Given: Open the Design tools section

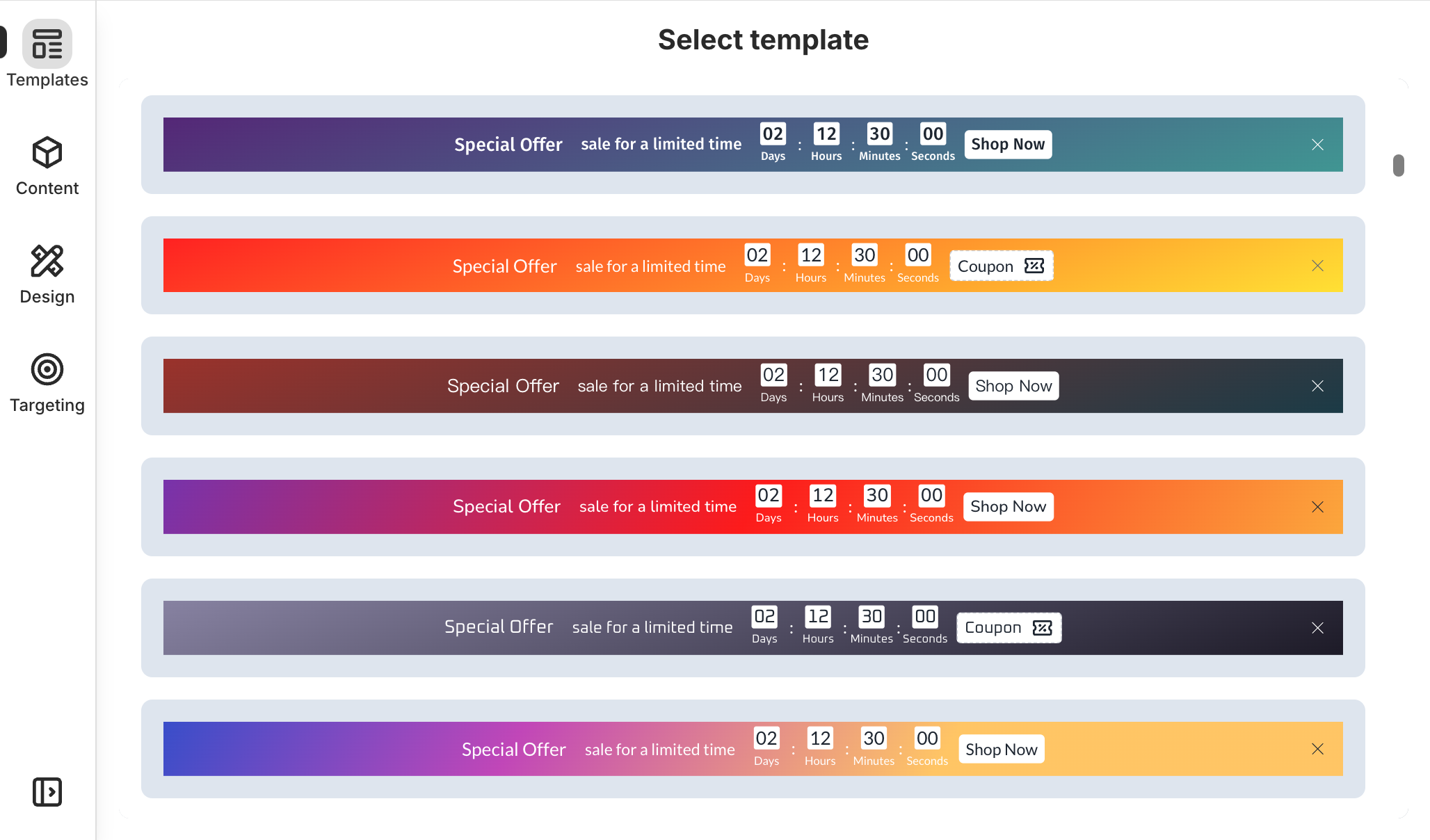Looking at the screenshot, I should 47,261.
